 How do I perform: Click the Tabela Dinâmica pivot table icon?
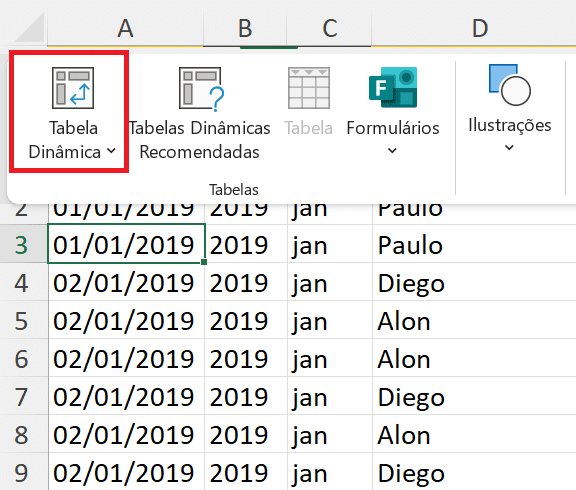pyautogui.click(x=73, y=88)
